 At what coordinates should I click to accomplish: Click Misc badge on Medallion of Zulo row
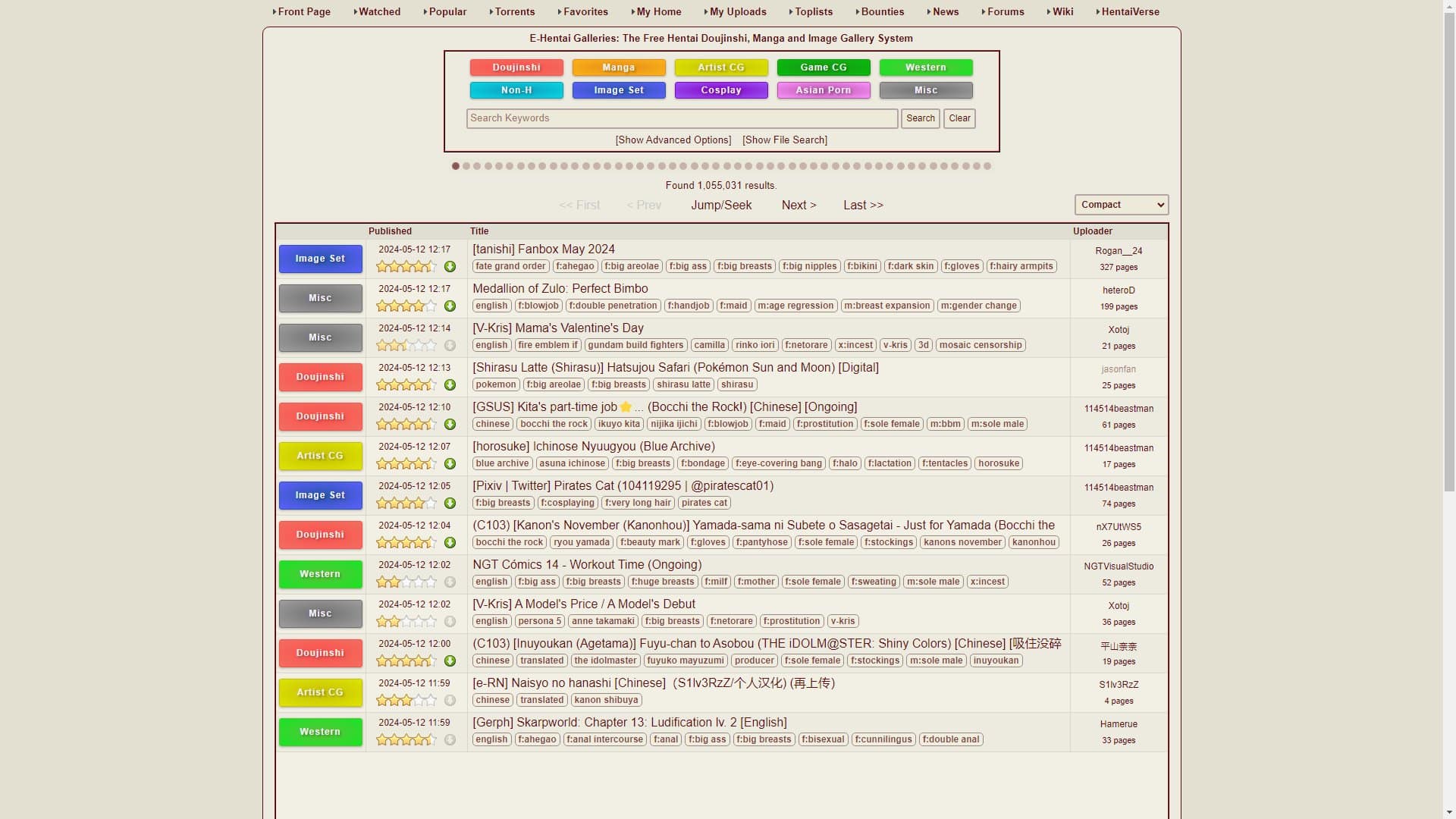(320, 298)
